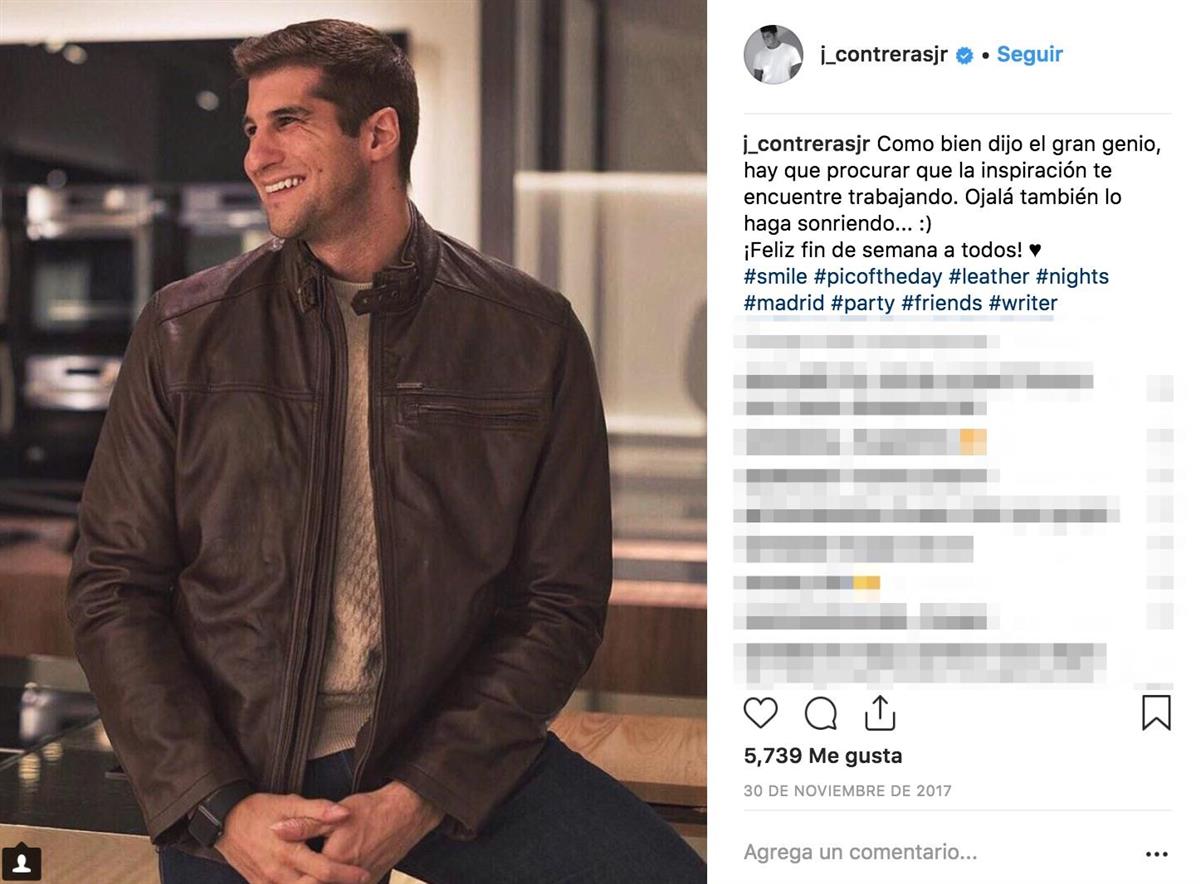Open the #smile hashtag
The image size is (1200, 884).
(x=774, y=276)
